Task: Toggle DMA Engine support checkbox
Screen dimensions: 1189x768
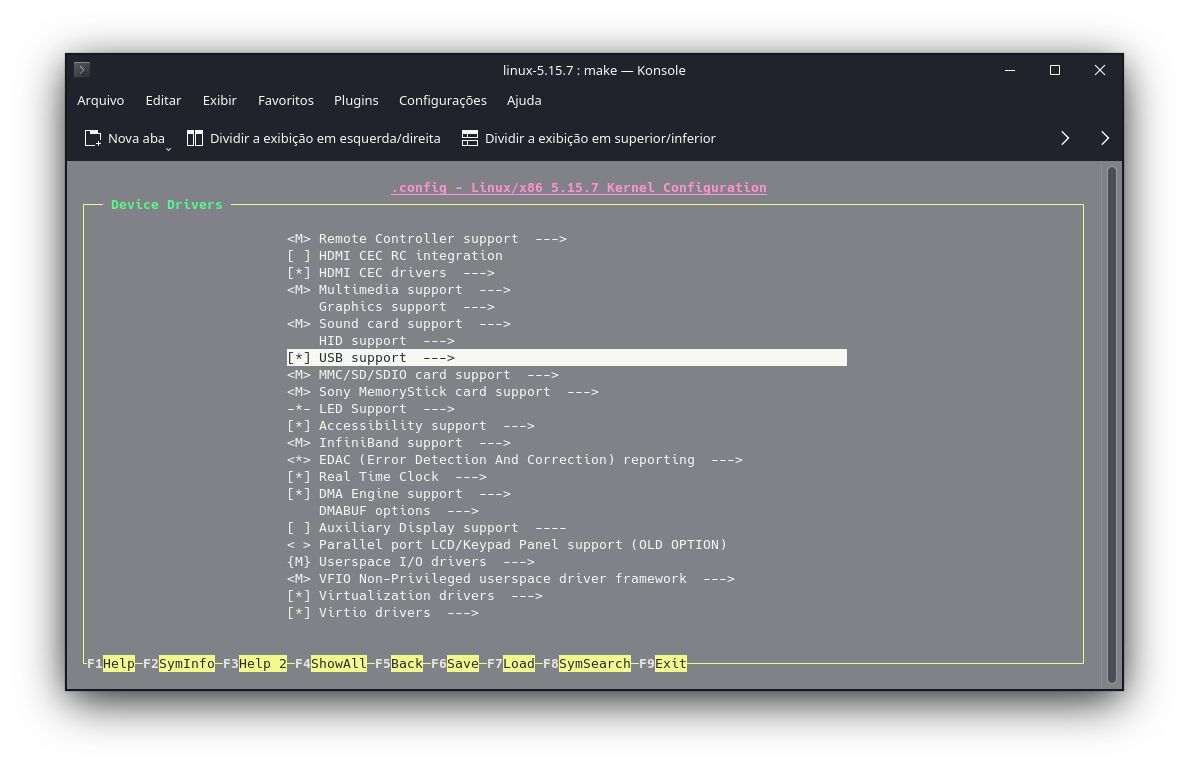Action: (299, 494)
